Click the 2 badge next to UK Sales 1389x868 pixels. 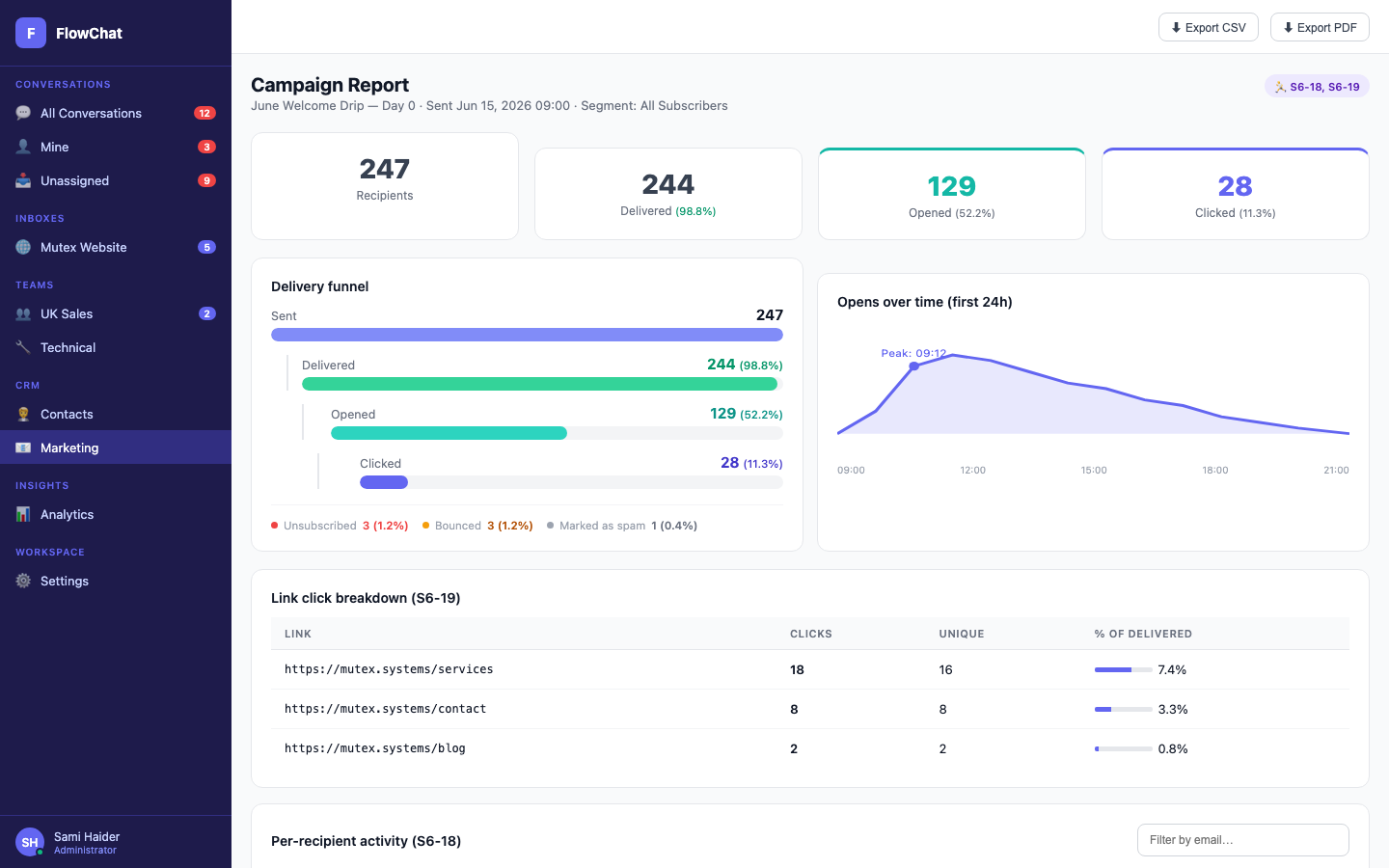206,313
